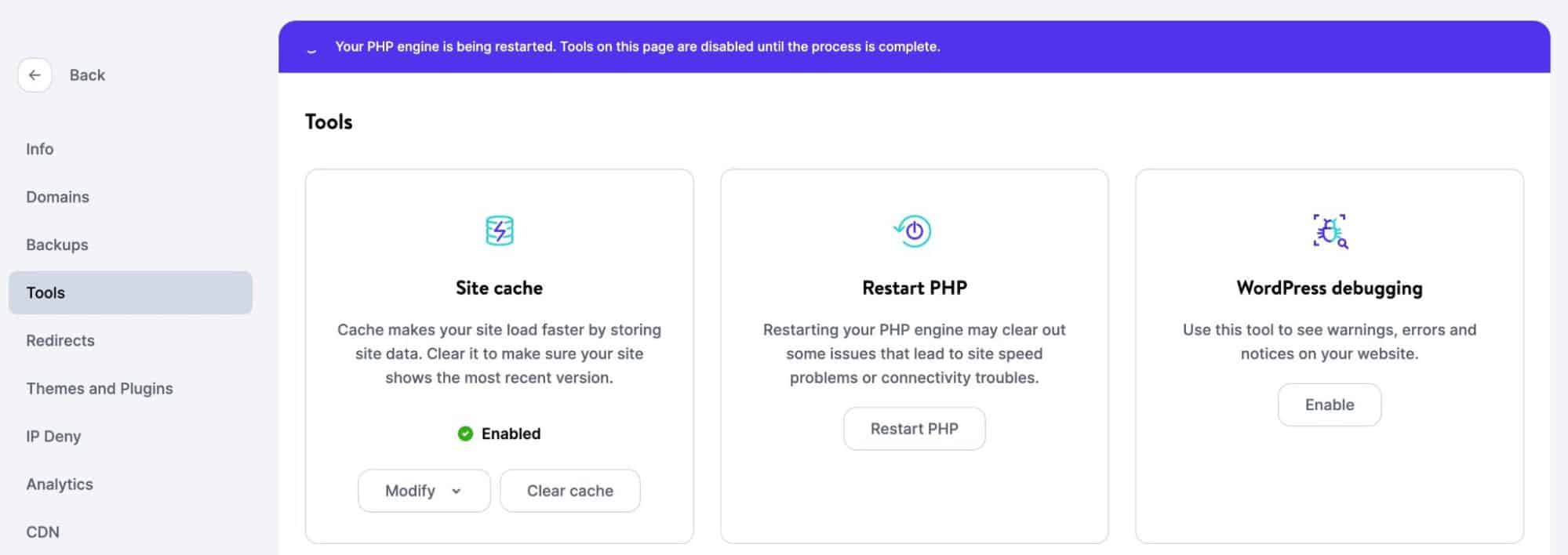
Task: Enable WordPress debugging
Action: click(x=1329, y=404)
